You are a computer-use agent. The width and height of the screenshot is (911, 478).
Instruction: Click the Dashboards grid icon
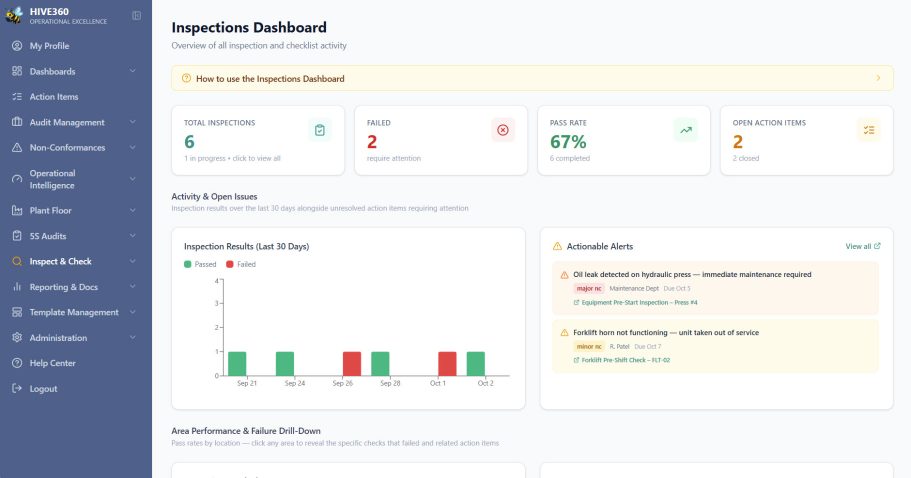[x=17, y=71]
